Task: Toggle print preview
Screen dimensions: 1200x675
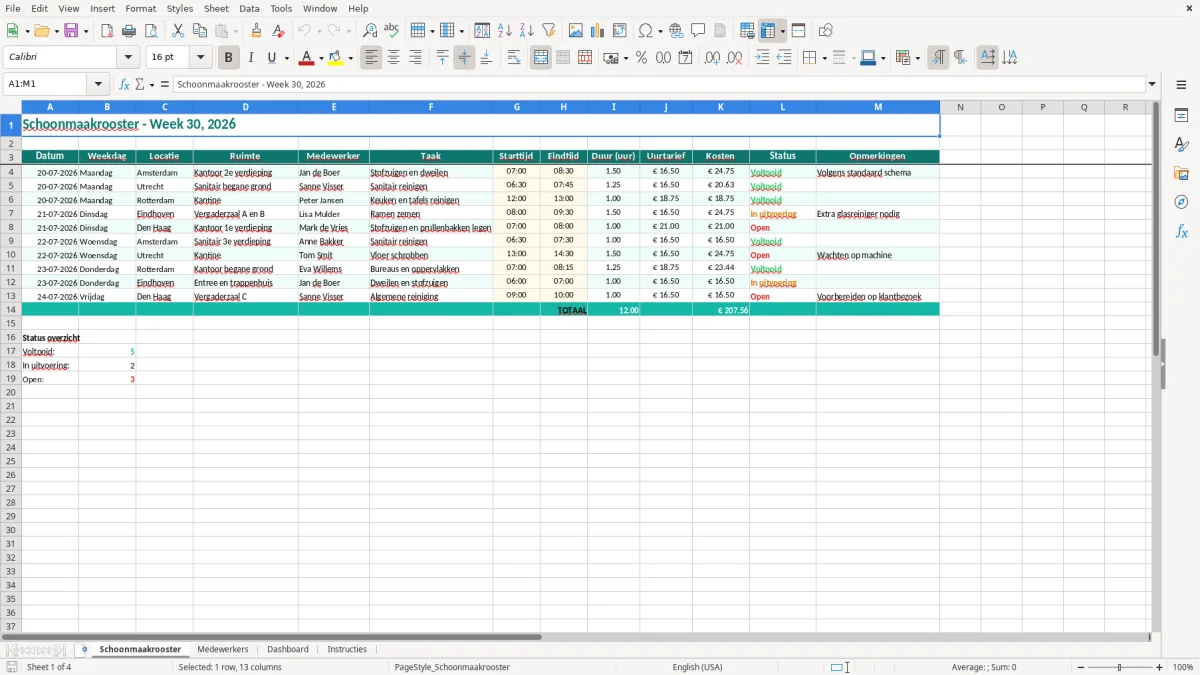Action: pos(151,31)
